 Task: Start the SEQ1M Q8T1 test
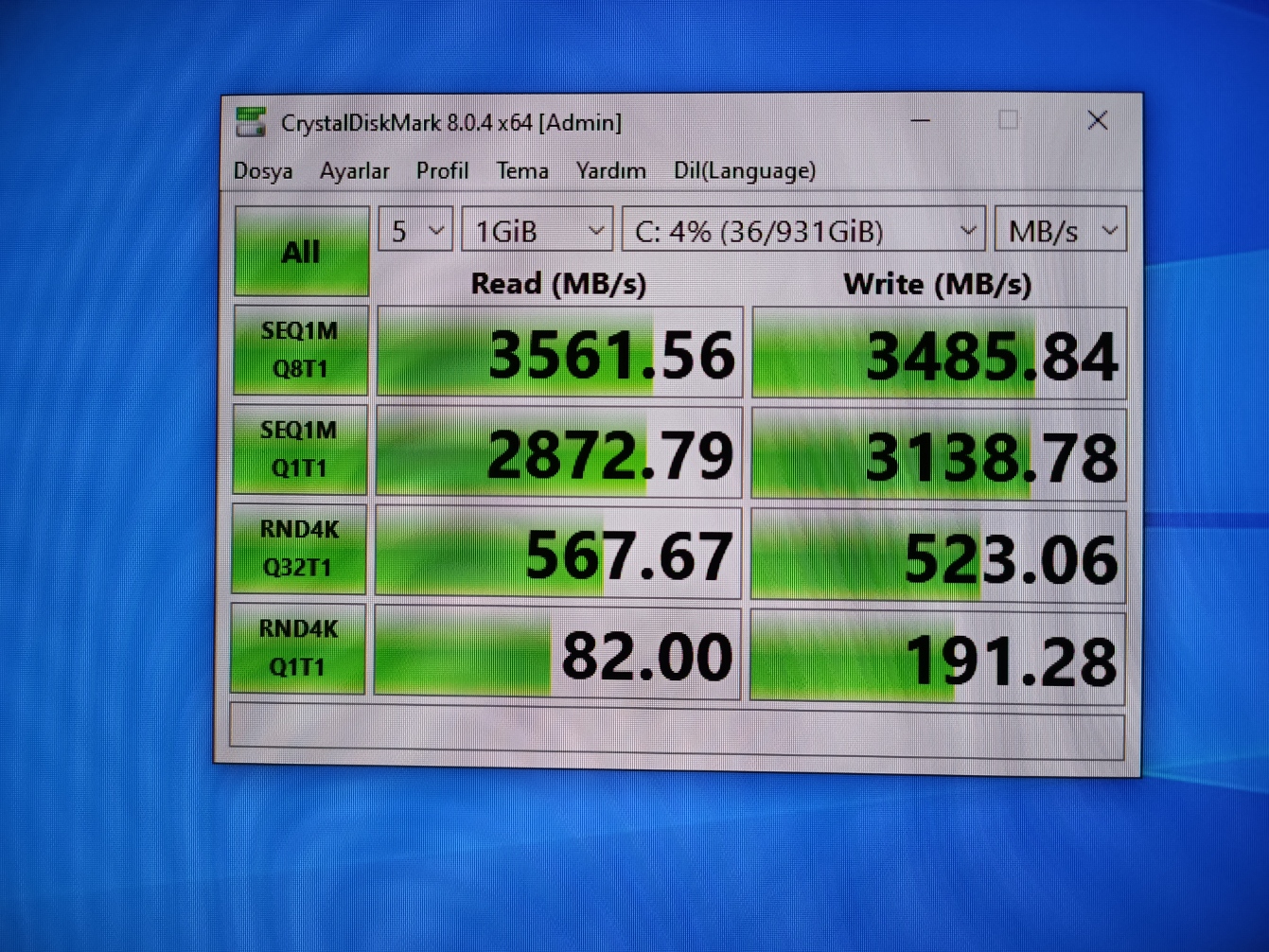click(300, 350)
